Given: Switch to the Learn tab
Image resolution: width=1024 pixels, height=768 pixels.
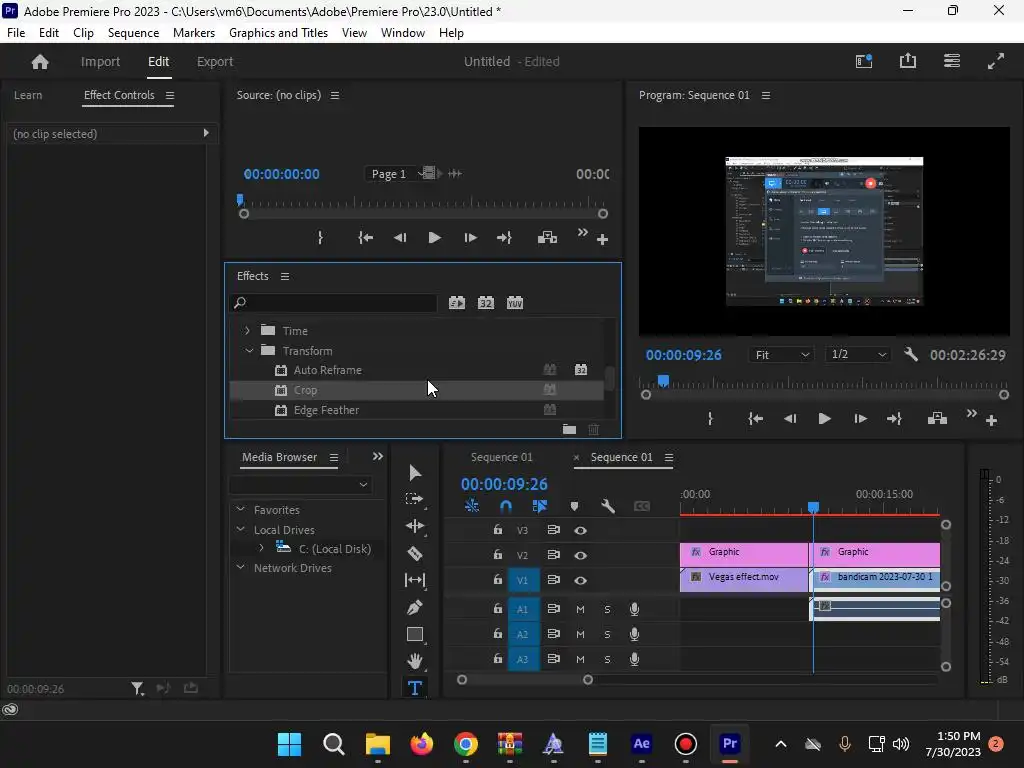Looking at the screenshot, I should click(x=28, y=95).
